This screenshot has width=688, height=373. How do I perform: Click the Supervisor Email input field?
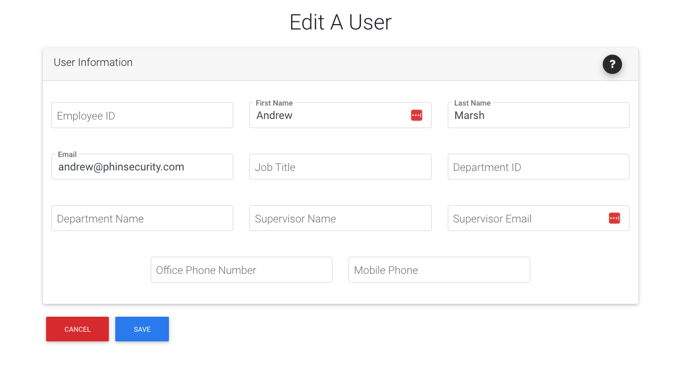(538, 218)
